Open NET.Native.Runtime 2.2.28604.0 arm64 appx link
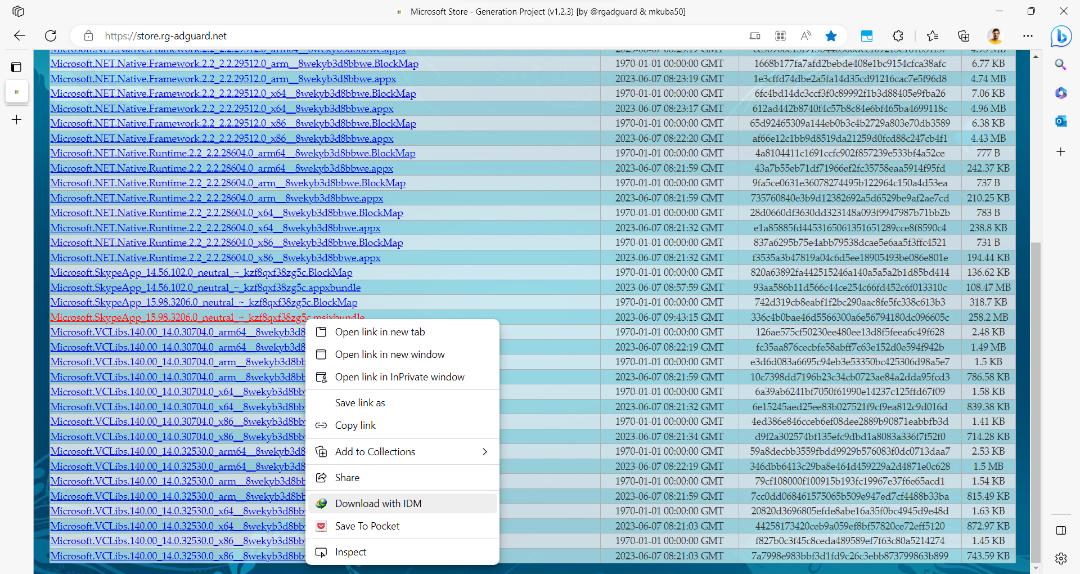Viewport: 1080px width, 574px height. click(x=222, y=168)
